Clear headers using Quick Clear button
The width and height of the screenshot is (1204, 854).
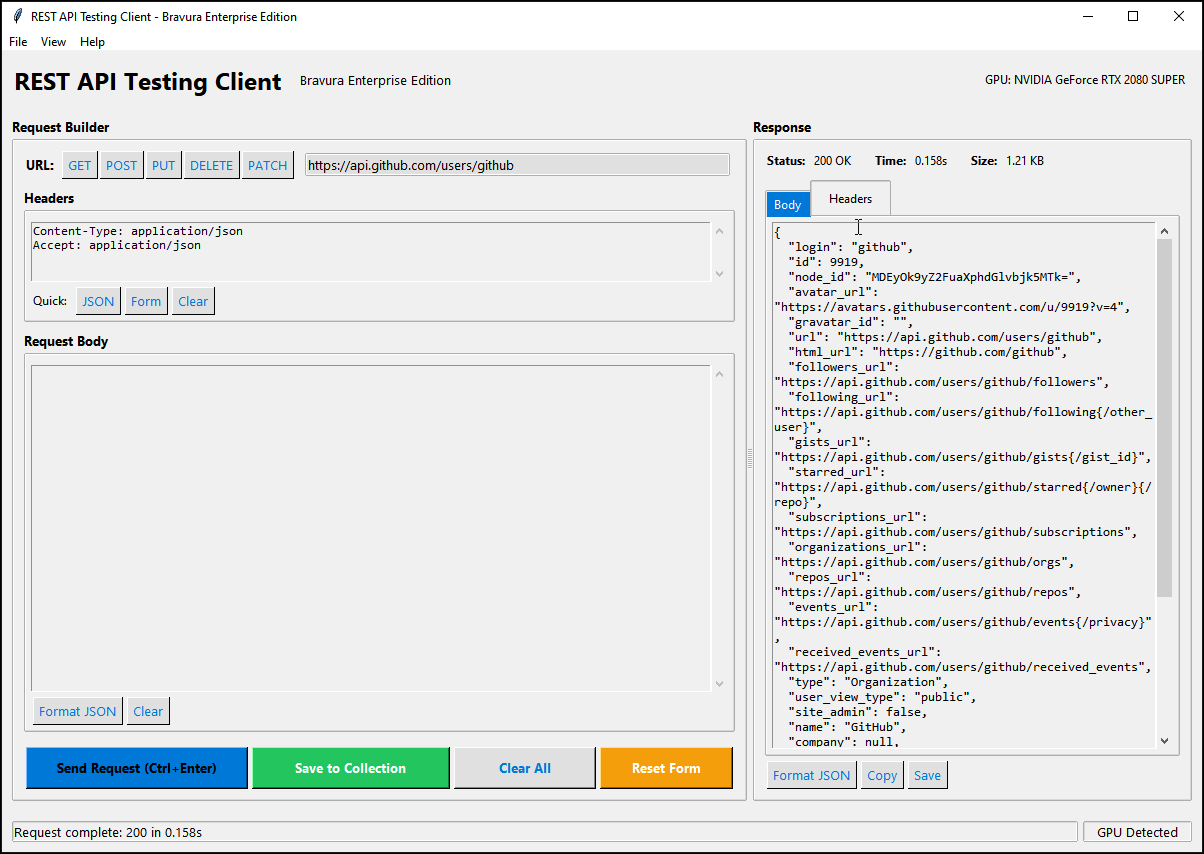[x=192, y=300]
